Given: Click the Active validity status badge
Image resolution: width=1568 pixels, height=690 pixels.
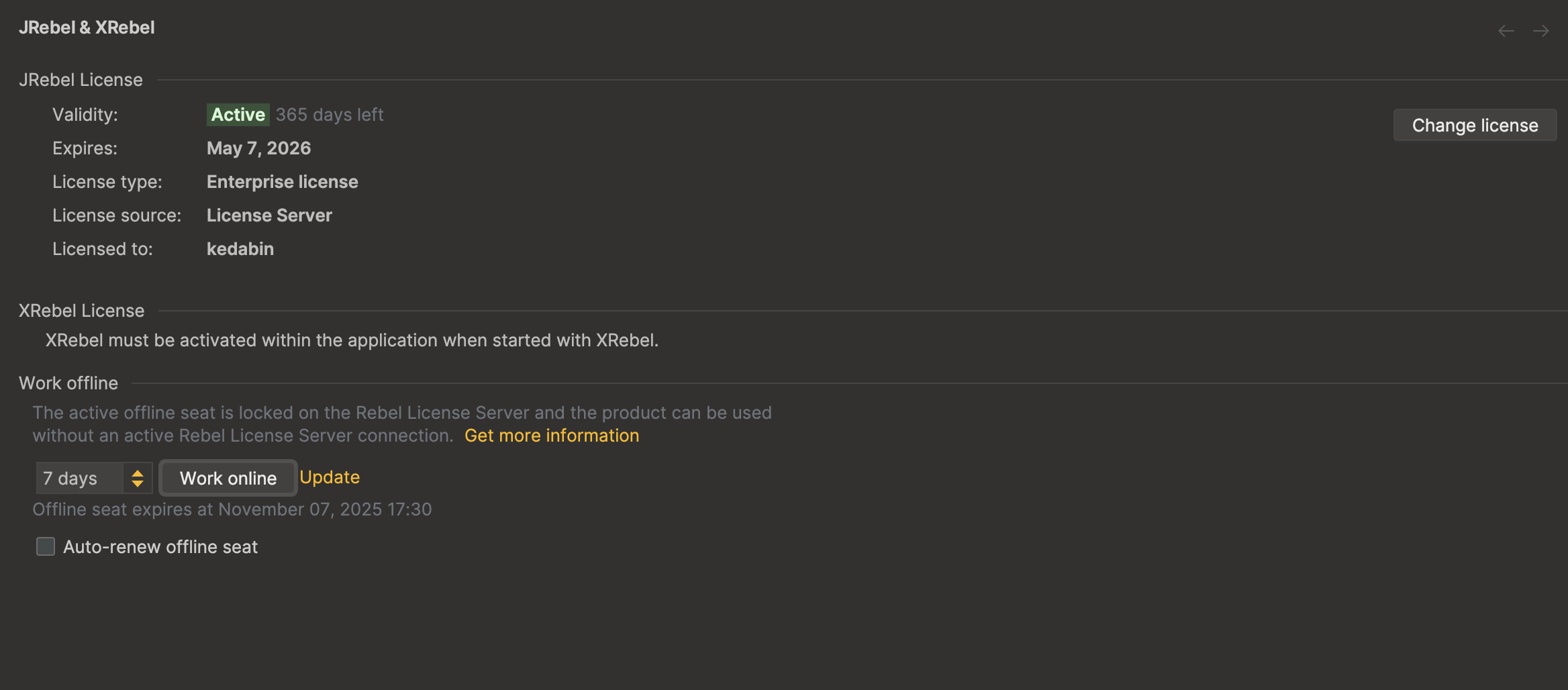Looking at the screenshot, I should 238,115.
